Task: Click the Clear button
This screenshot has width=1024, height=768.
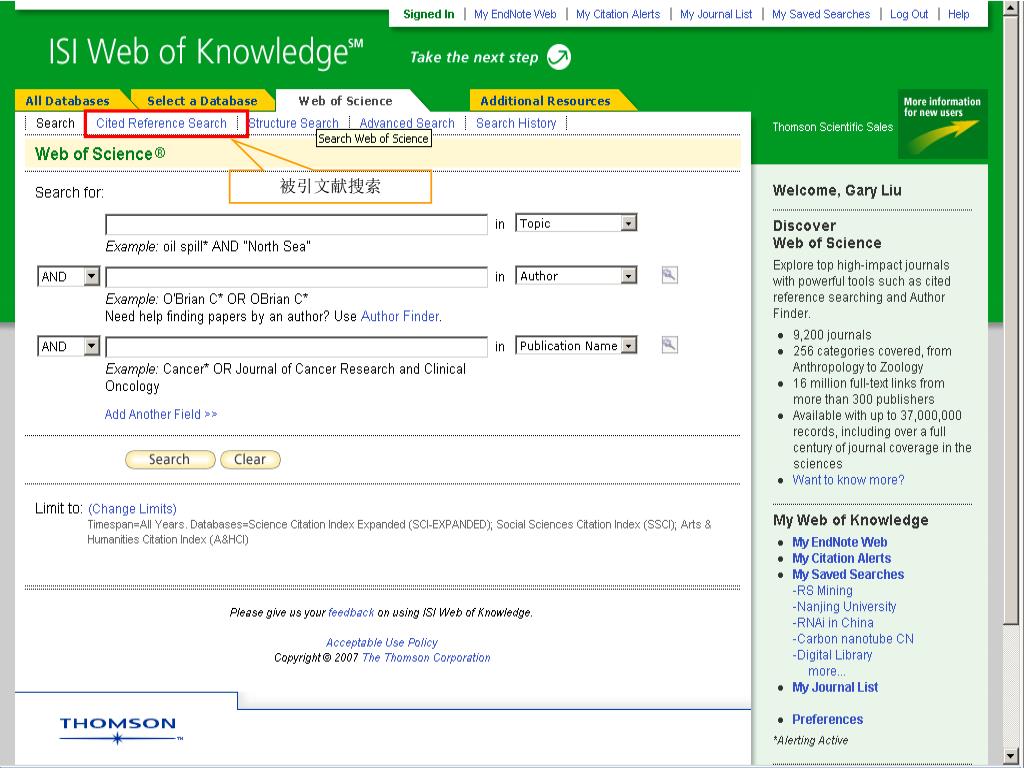Action: click(x=250, y=459)
